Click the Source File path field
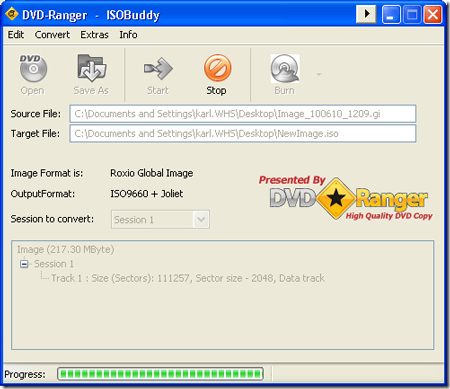 [x=243, y=114]
